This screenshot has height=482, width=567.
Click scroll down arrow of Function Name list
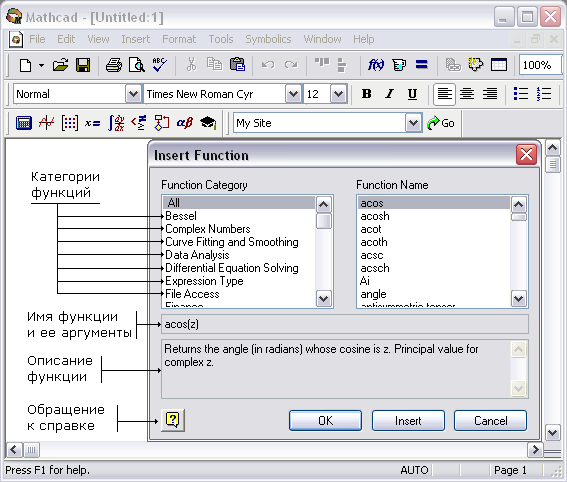pos(519,299)
